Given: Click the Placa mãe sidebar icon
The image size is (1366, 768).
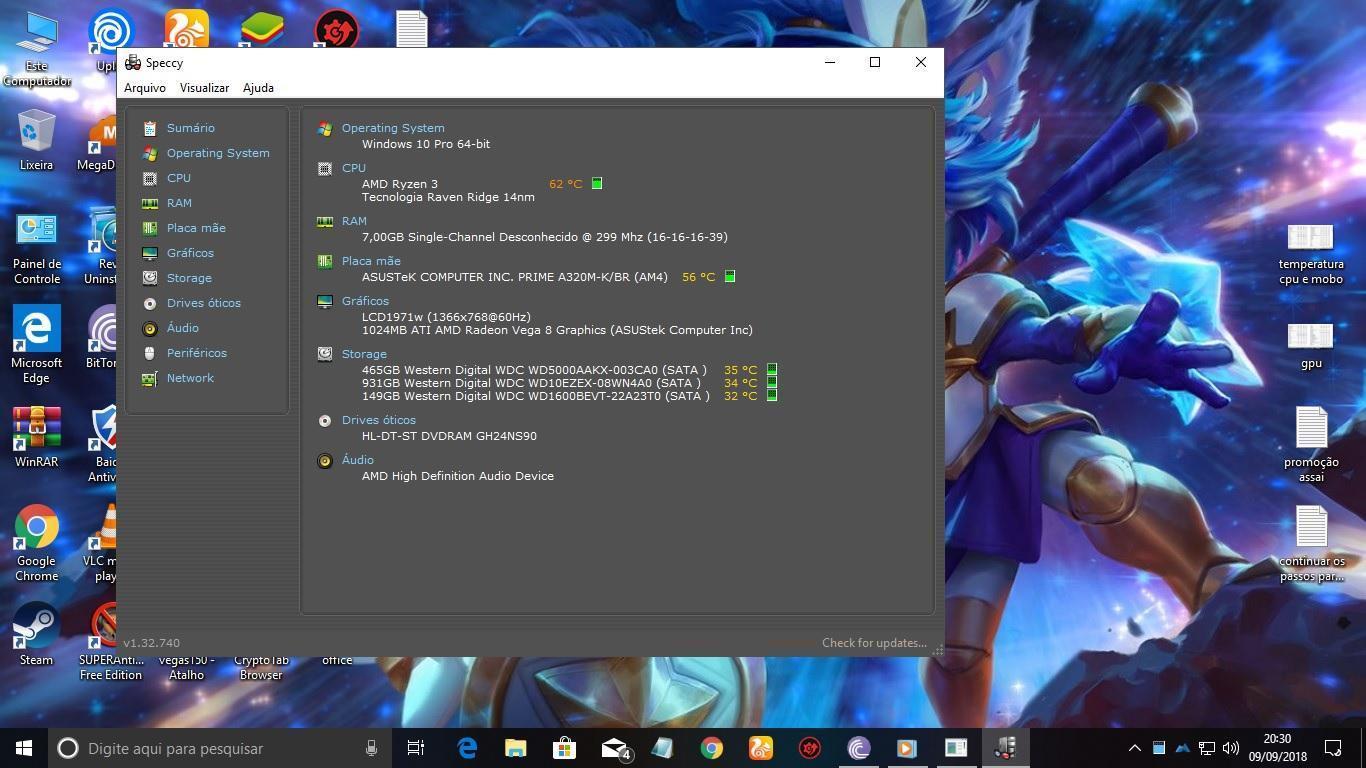Looking at the screenshot, I should tap(150, 228).
